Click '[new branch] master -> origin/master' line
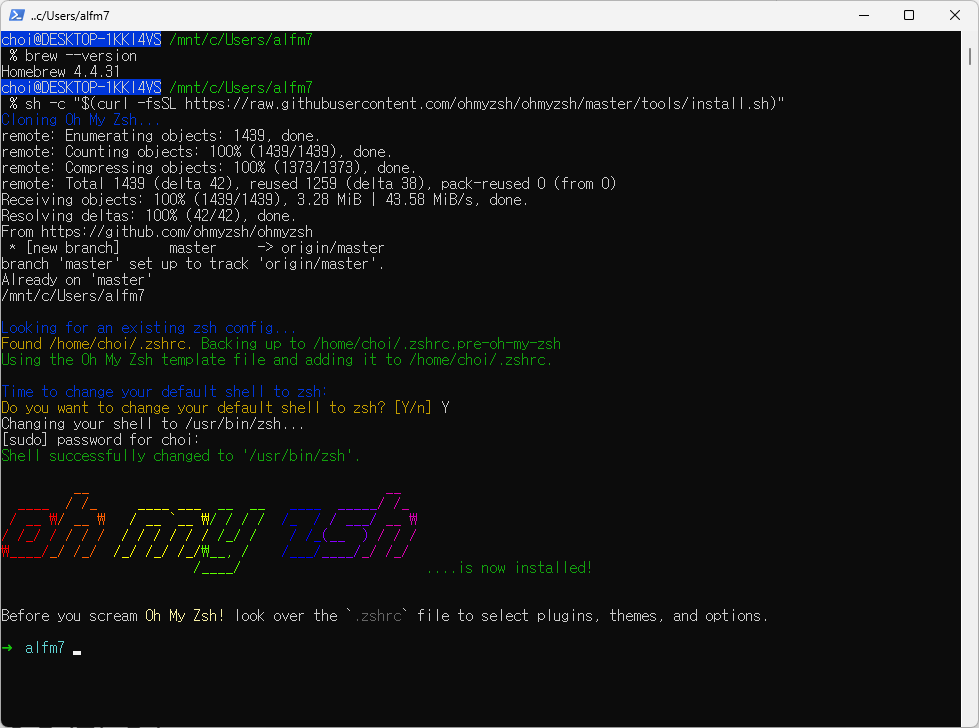Image resolution: width=979 pixels, height=728 pixels. click(x=197, y=248)
